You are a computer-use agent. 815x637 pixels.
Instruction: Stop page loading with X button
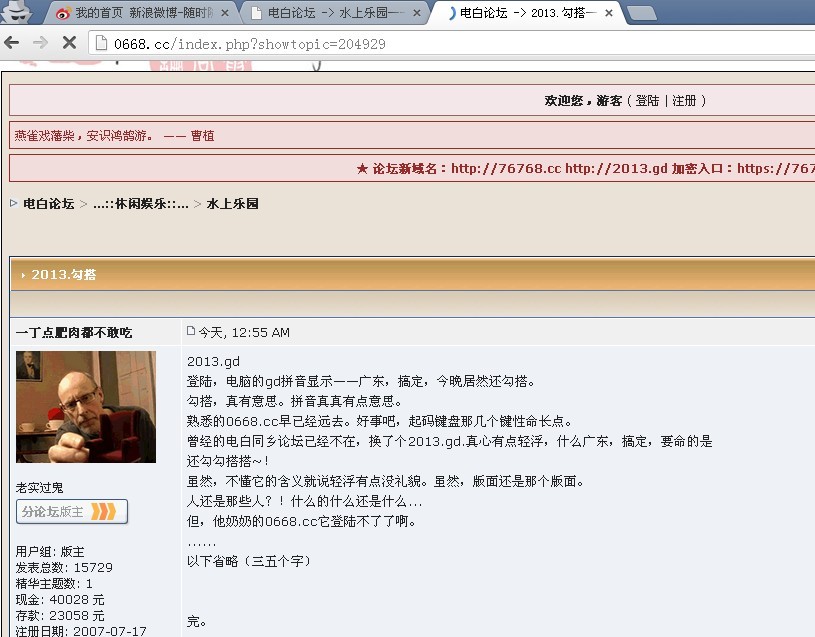click(69, 43)
